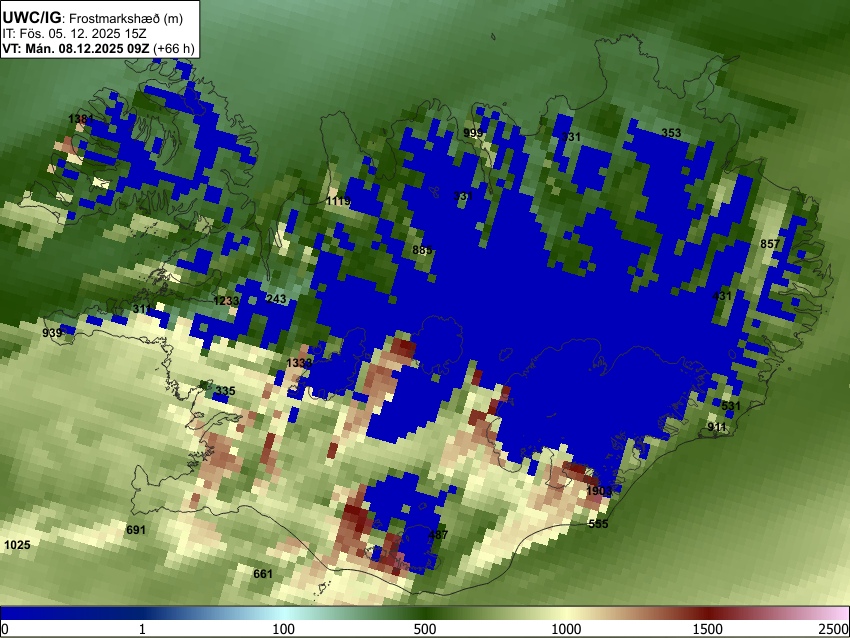Click the 999 map value
Screen dimensions: 850x638
(x=473, y=133)
